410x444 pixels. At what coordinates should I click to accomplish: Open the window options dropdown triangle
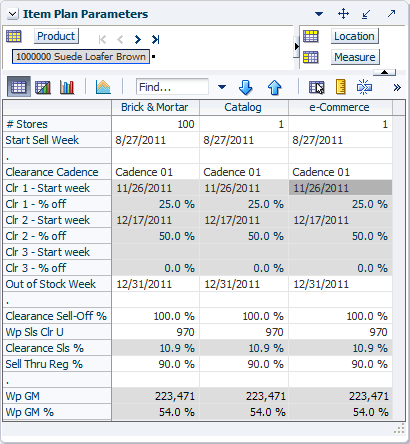(x=319, y=14)
